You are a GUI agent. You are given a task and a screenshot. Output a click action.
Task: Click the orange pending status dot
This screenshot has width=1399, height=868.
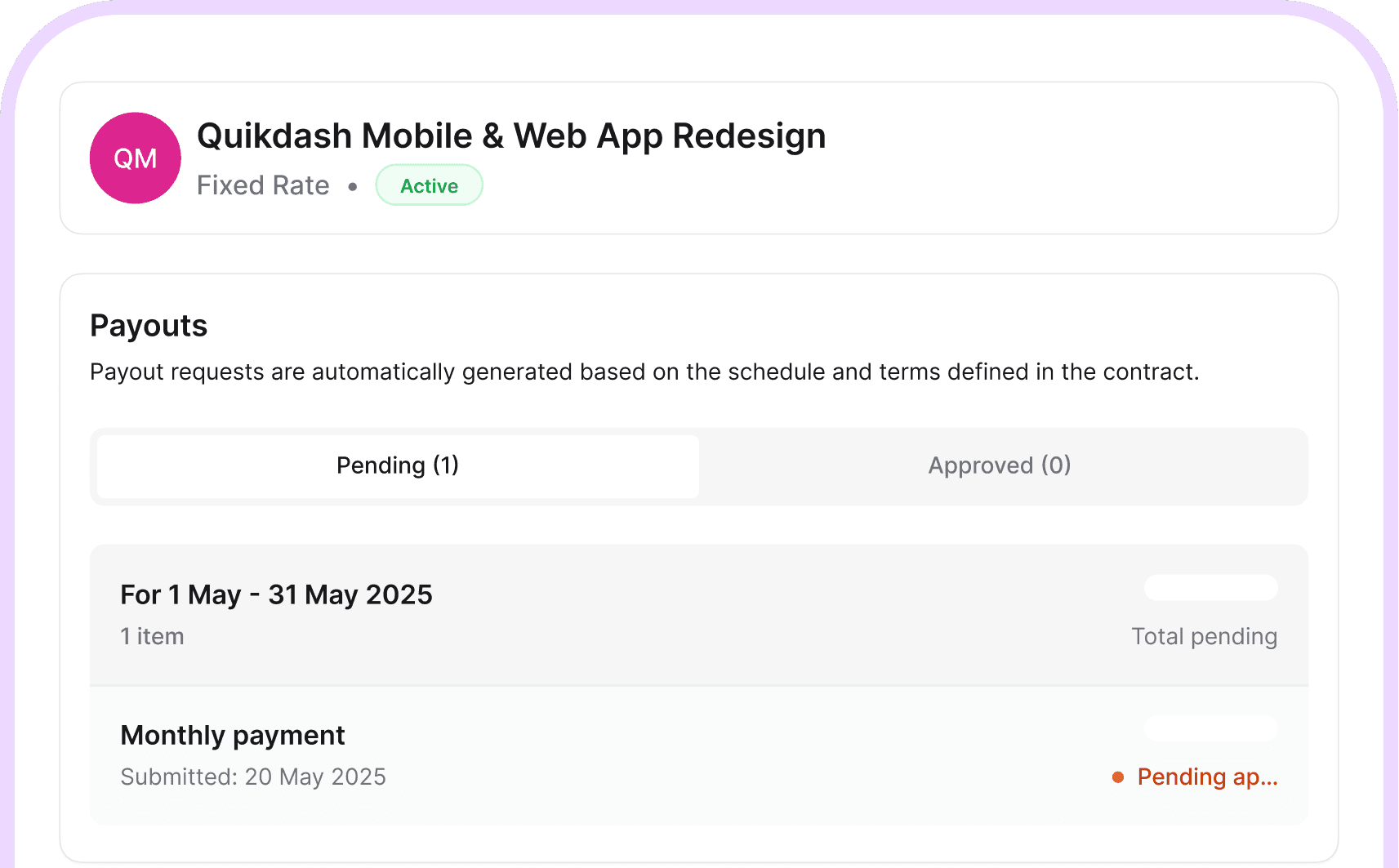1117,777
